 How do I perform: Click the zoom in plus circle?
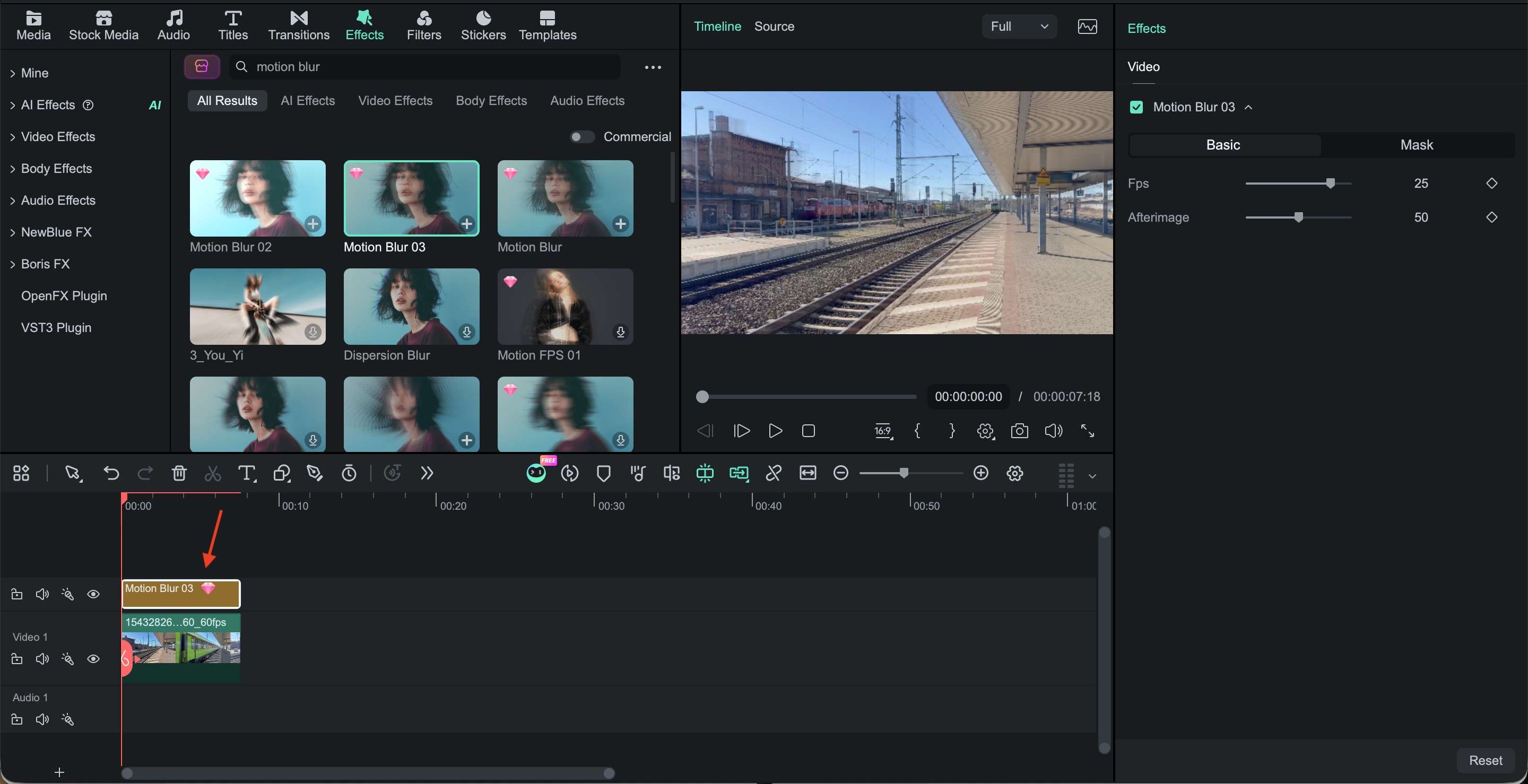click(x=981, y=473)
